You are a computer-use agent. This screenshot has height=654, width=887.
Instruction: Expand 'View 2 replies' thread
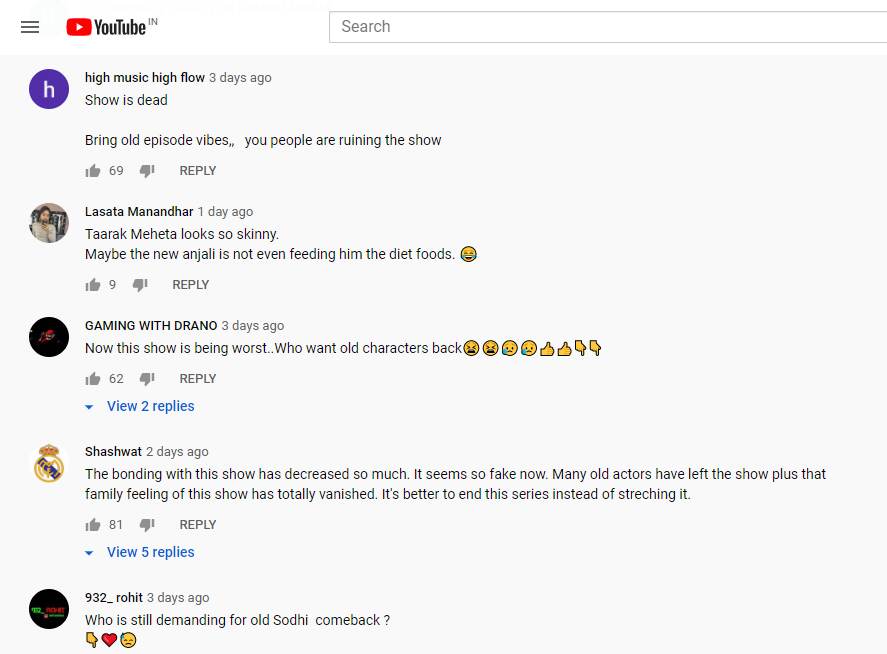tap(150, 406)
